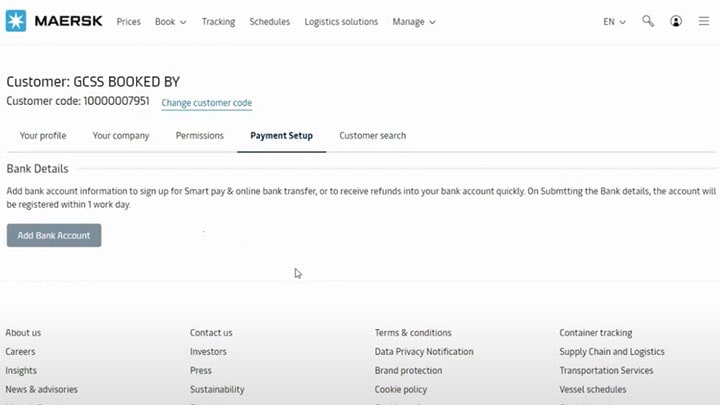
Task: Expand the Manage dropdown menu
Action: tap(413, 21)
